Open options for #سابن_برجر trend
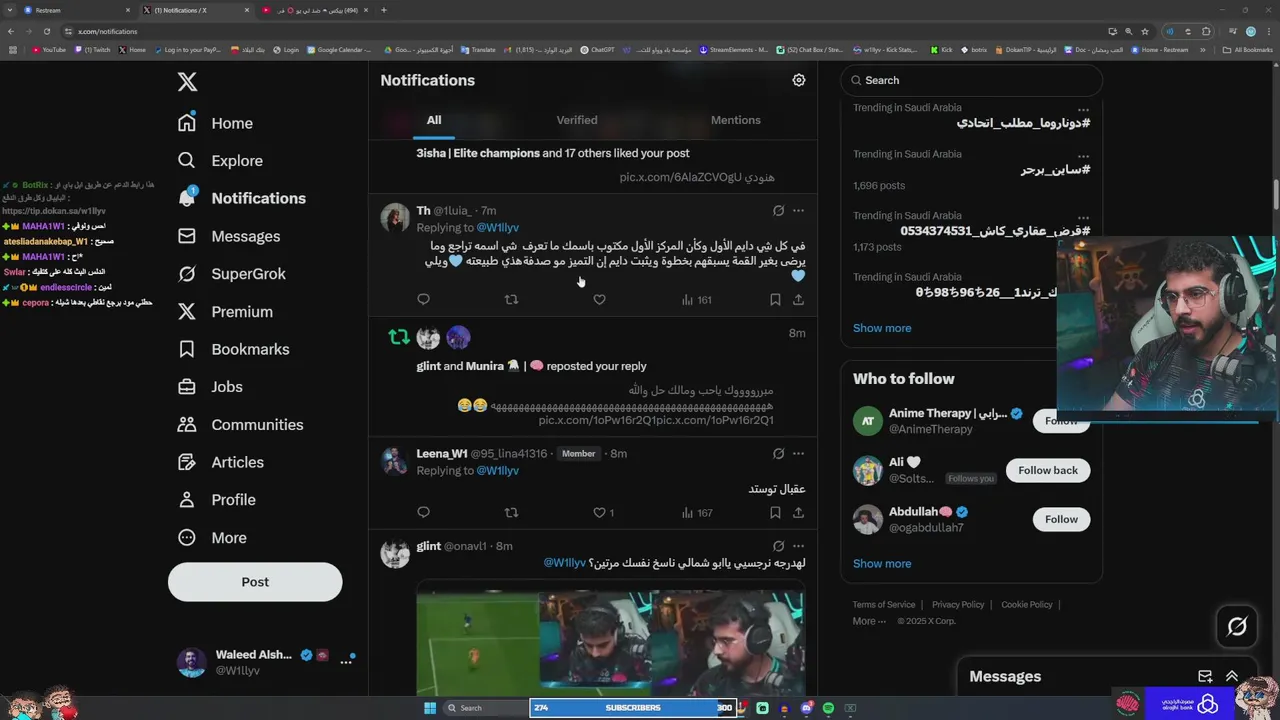This screenshot has height=720, width=1280. click(x=1083, y=156)
